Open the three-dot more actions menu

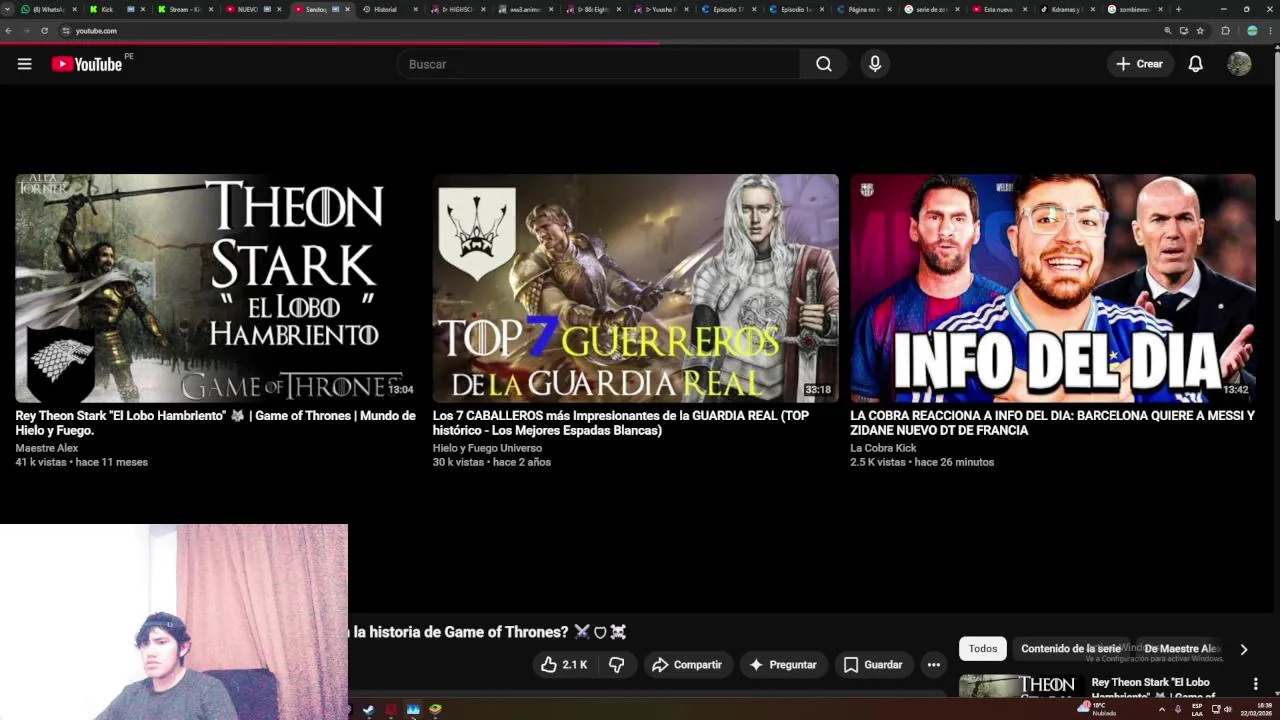(x=933, y=665)
